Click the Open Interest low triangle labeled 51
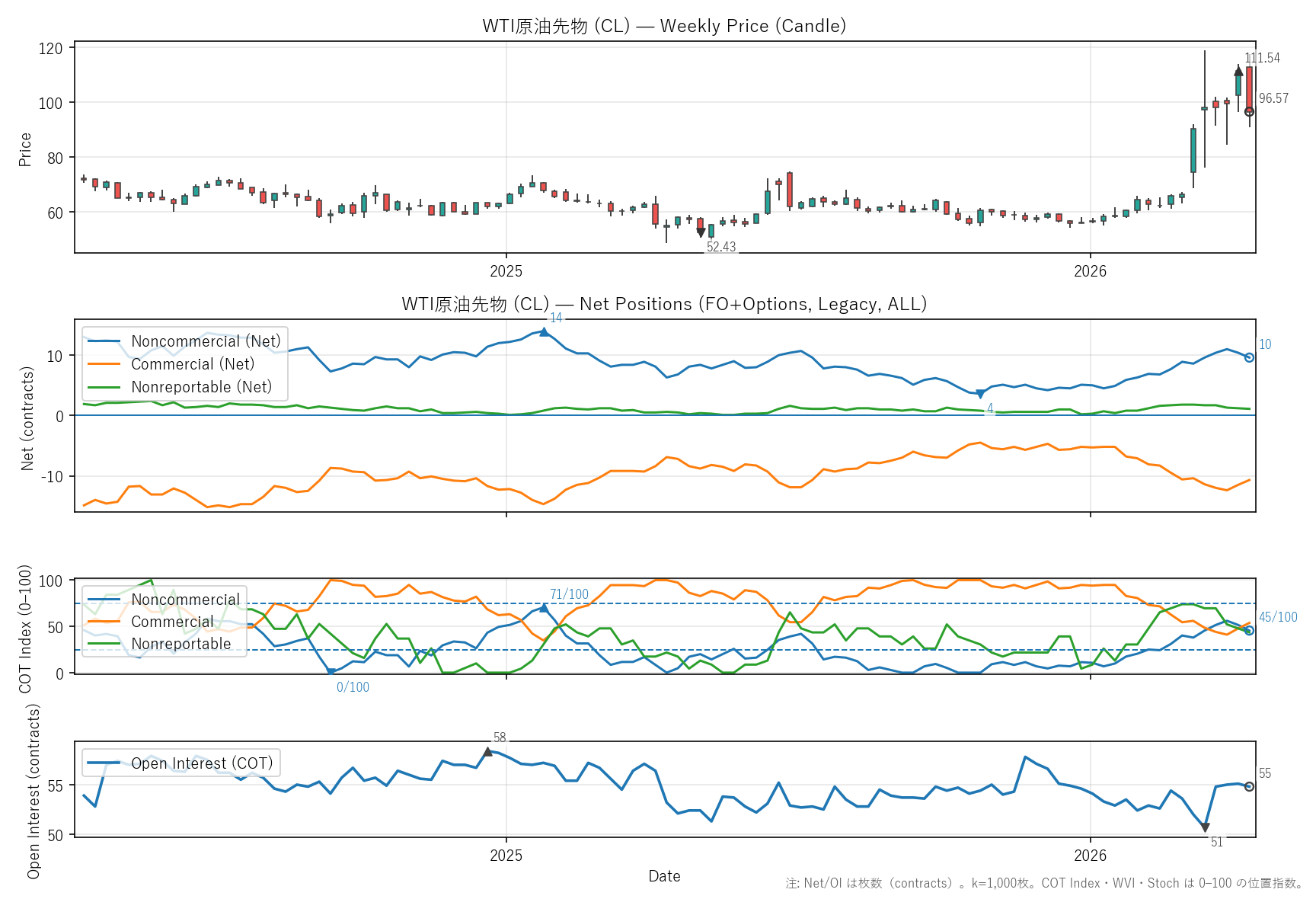The width and height of the screenshot is (1316, 899). tap(1205, 827)
